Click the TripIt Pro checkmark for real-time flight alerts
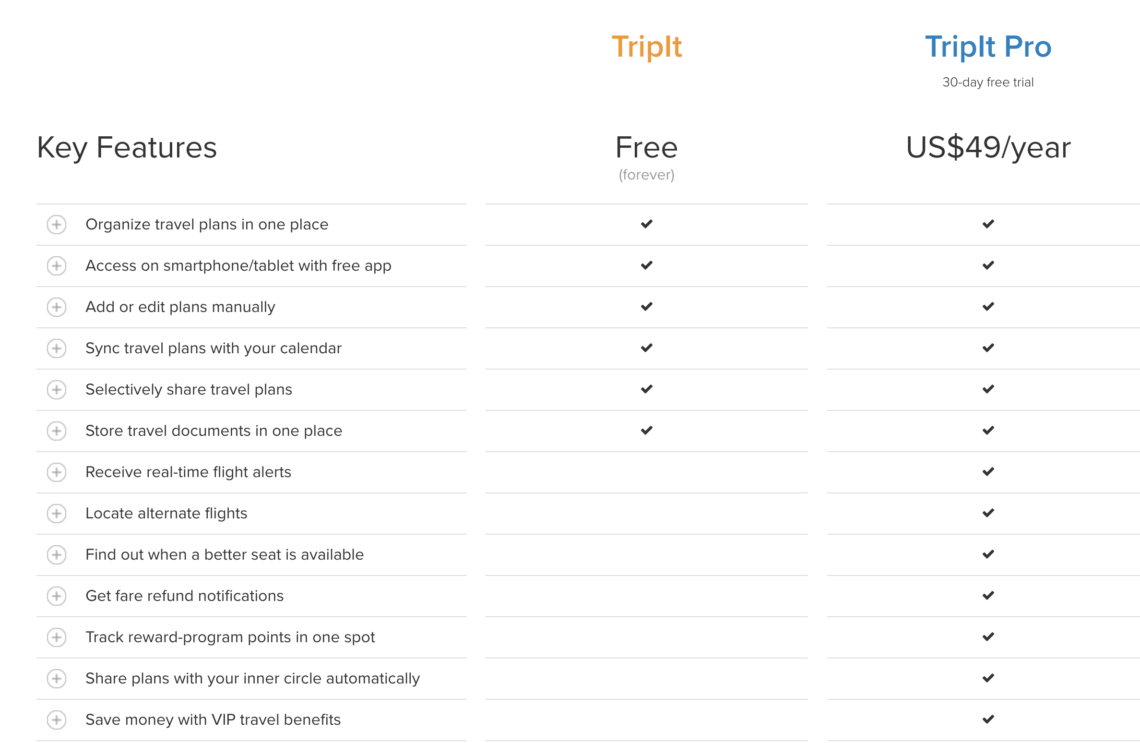 (987, 471)
